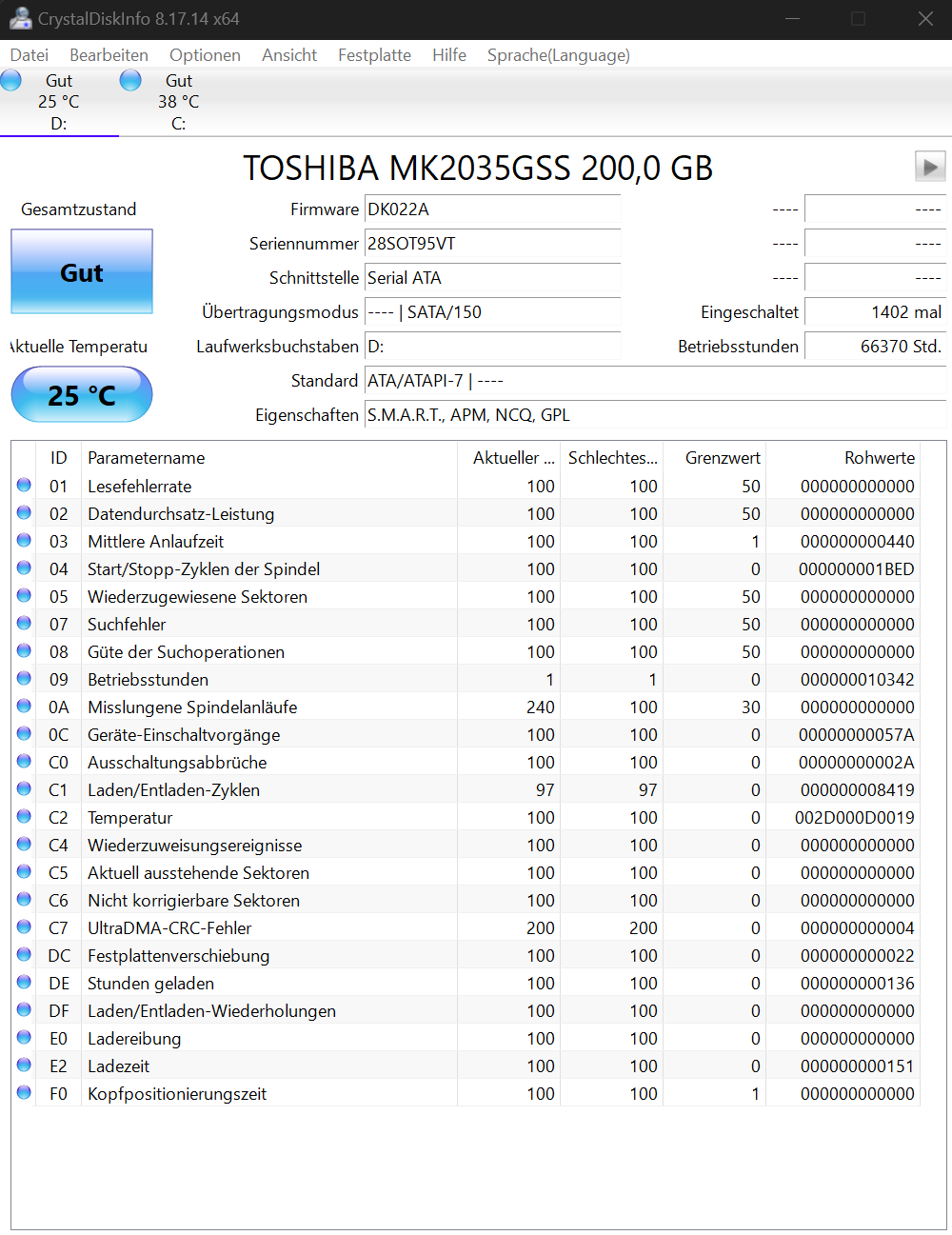The height and width of the screenshot is (1235, 952).
Task: Click the status dot for Lesefehlerrate row
Action: pyautogui.click(x=24, y=485)
